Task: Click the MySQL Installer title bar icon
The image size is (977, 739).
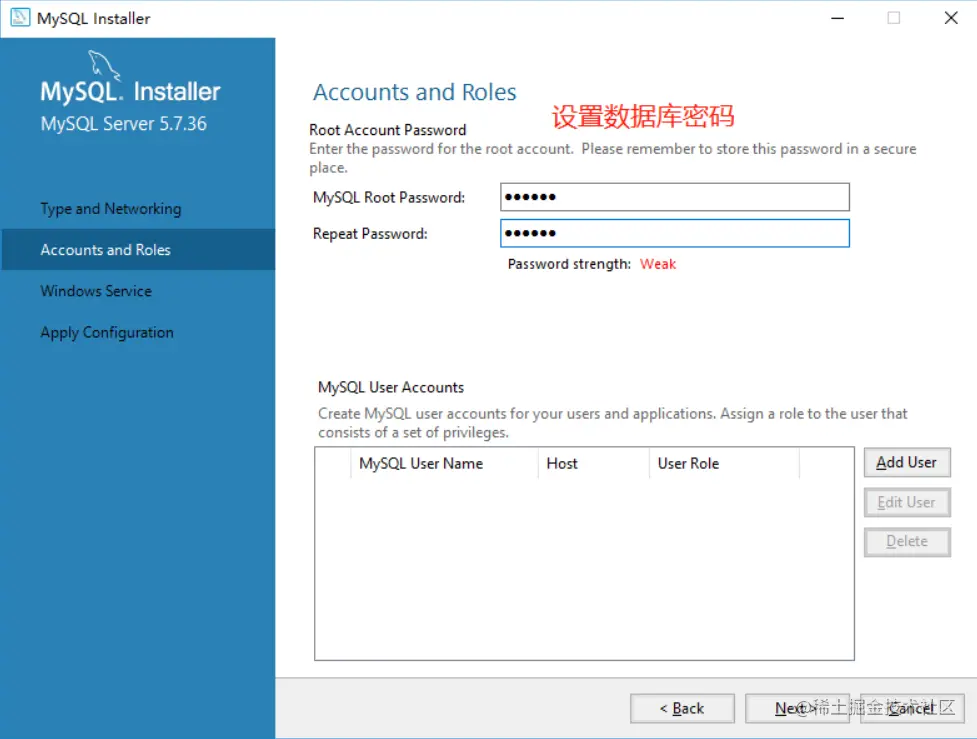Action: tap(20, 17)
